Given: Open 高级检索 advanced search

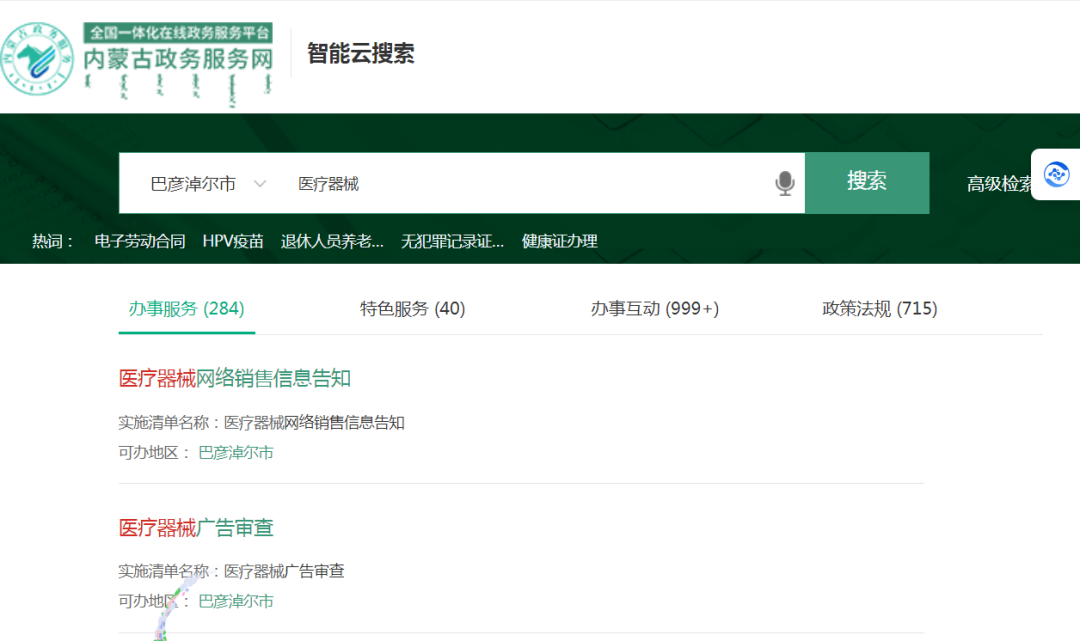Looking at the screenshot, I should coord(1000,184).
